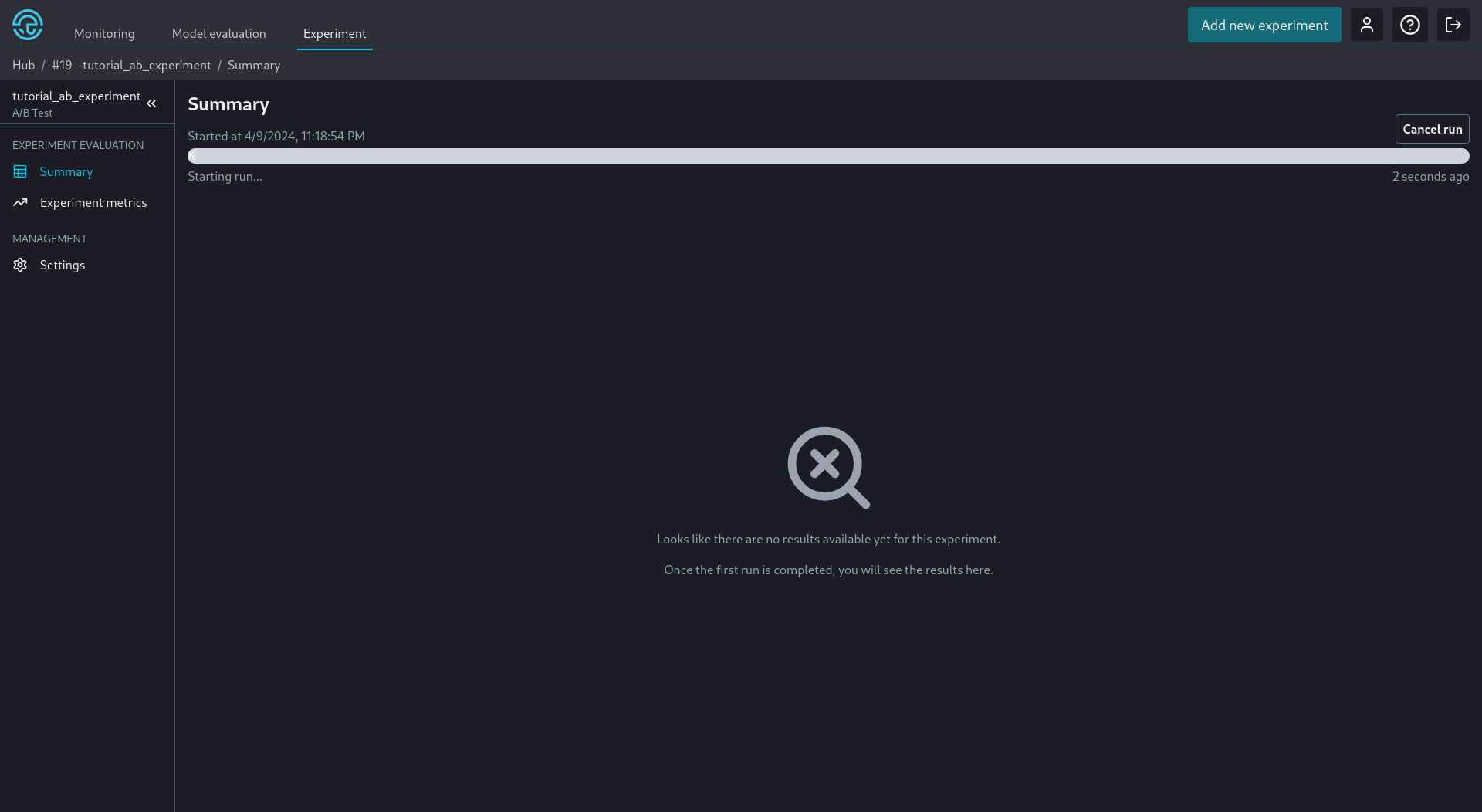Click the run progress bar
Screen dimensions: 1482x812
click(828, 156)
